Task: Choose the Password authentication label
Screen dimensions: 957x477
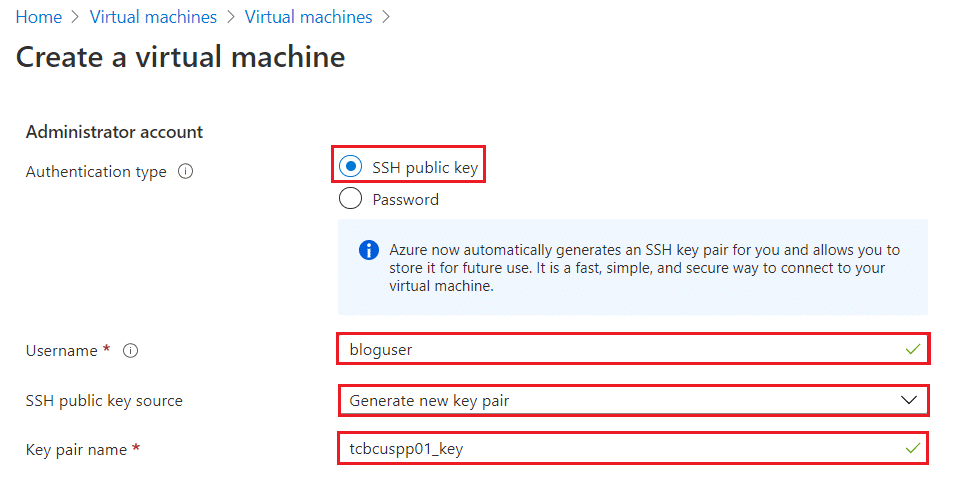Action: pos(405,199)
